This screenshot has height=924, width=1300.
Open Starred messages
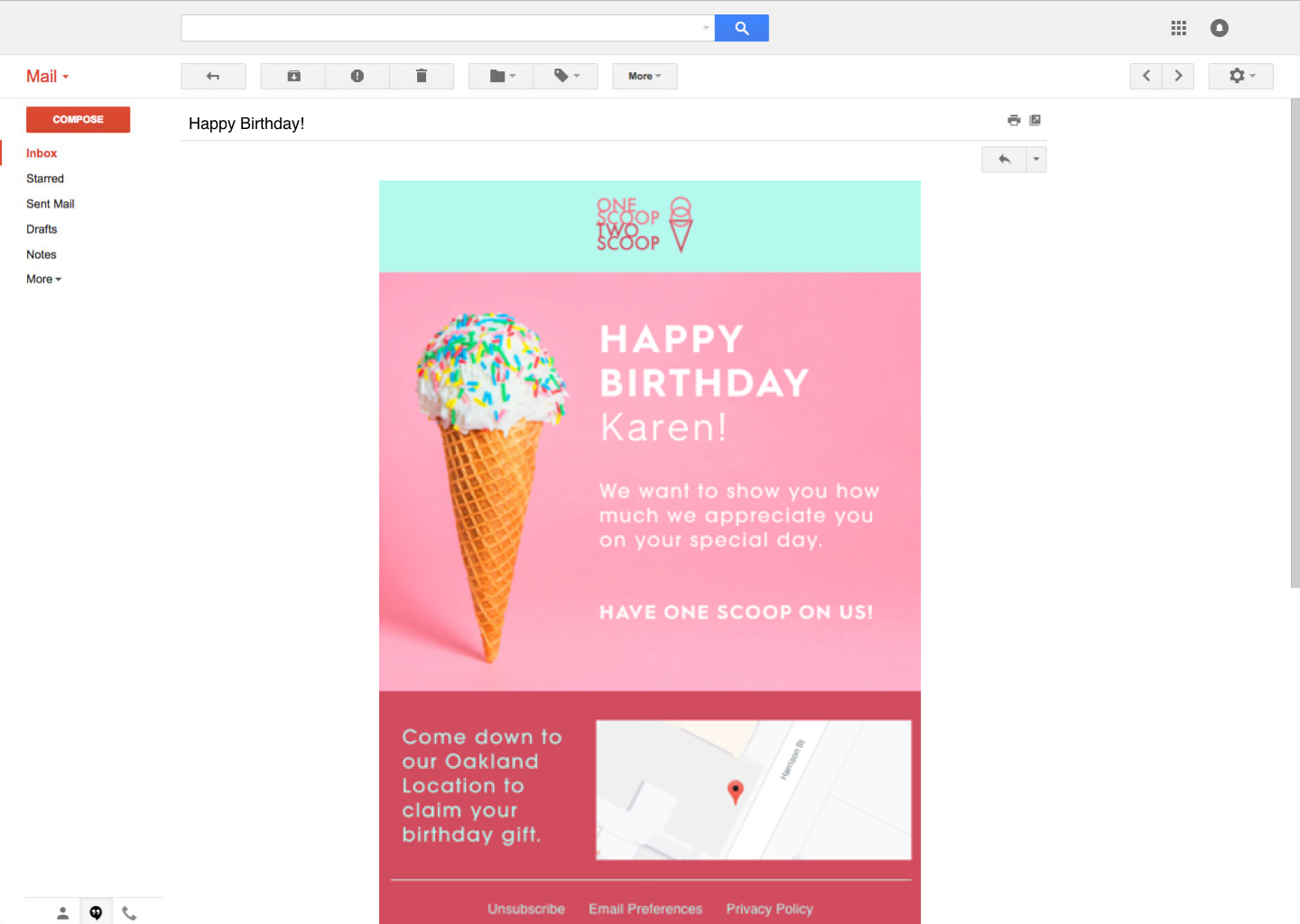(x=45, y=179)
